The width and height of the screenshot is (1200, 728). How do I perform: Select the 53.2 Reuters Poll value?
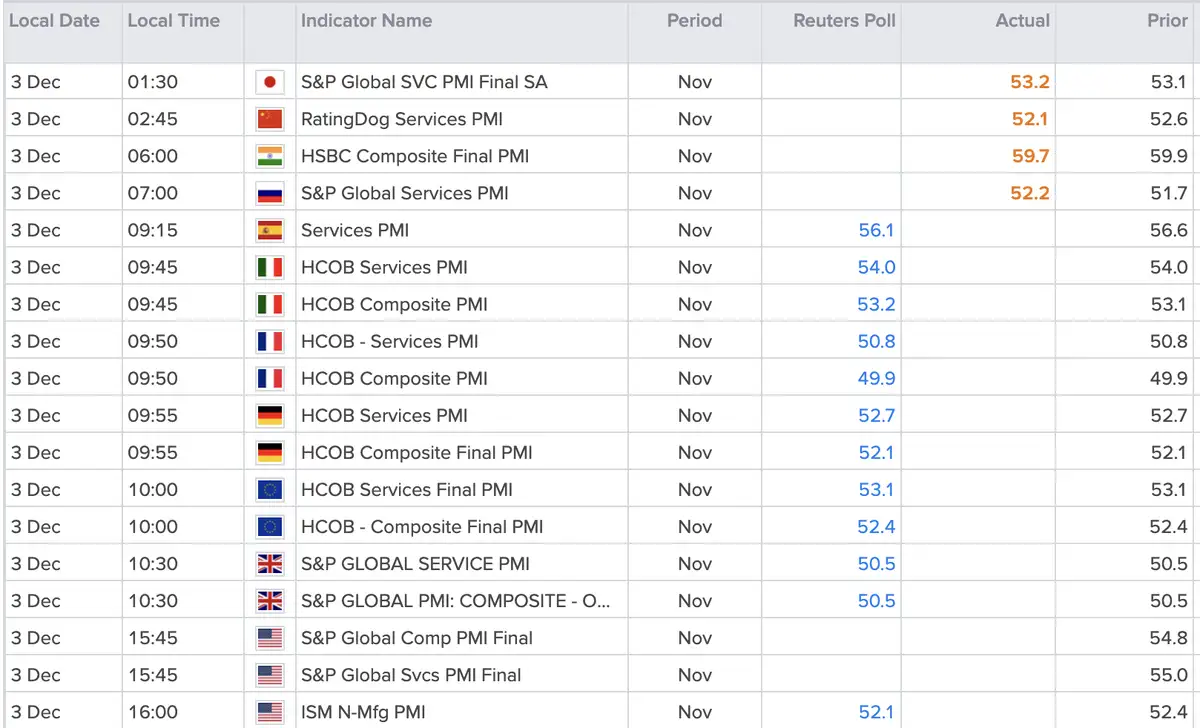[876, 304]
